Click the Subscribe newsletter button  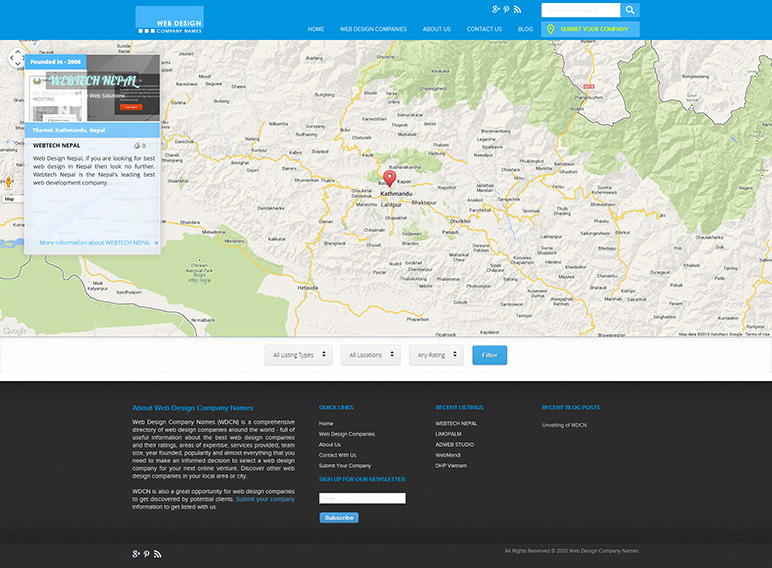[x=339, y=518]
